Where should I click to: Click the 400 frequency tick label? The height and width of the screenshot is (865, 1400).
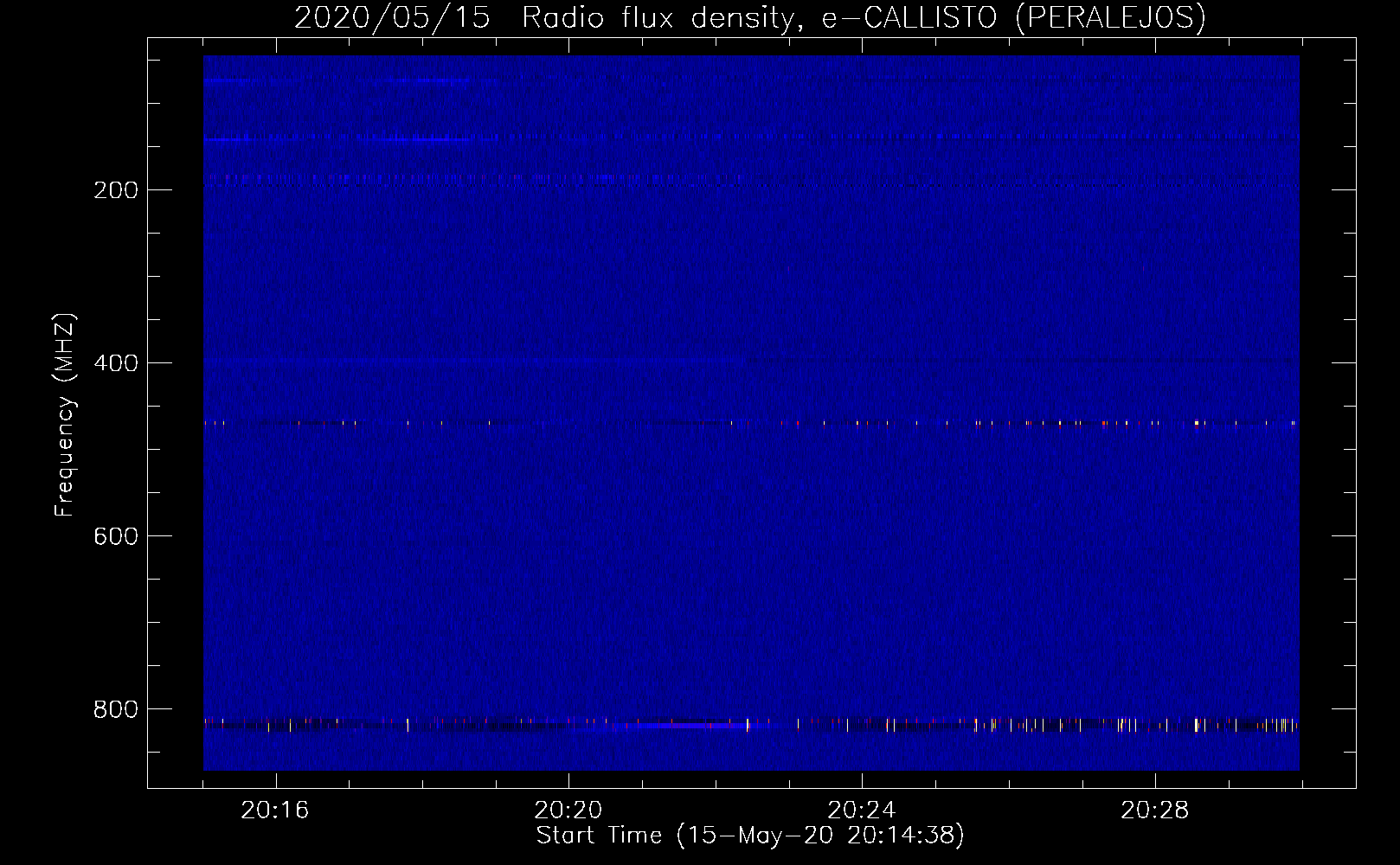click(116, 363)
